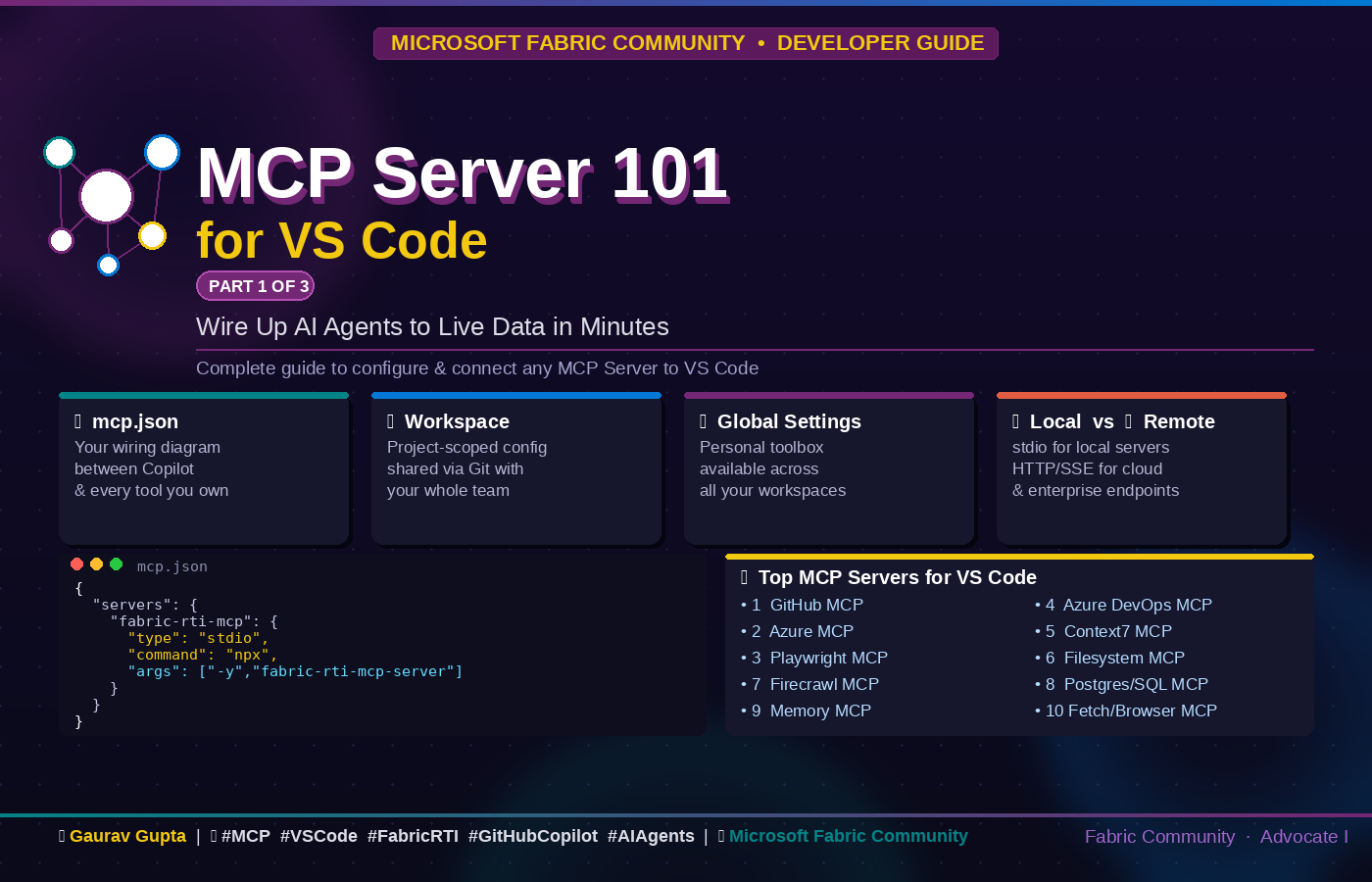Click the 'for VS Code' subtitle
Image resolution: width=1372 pixels, height=882 pixels.
pyautogui.click(x=342, y=241)
